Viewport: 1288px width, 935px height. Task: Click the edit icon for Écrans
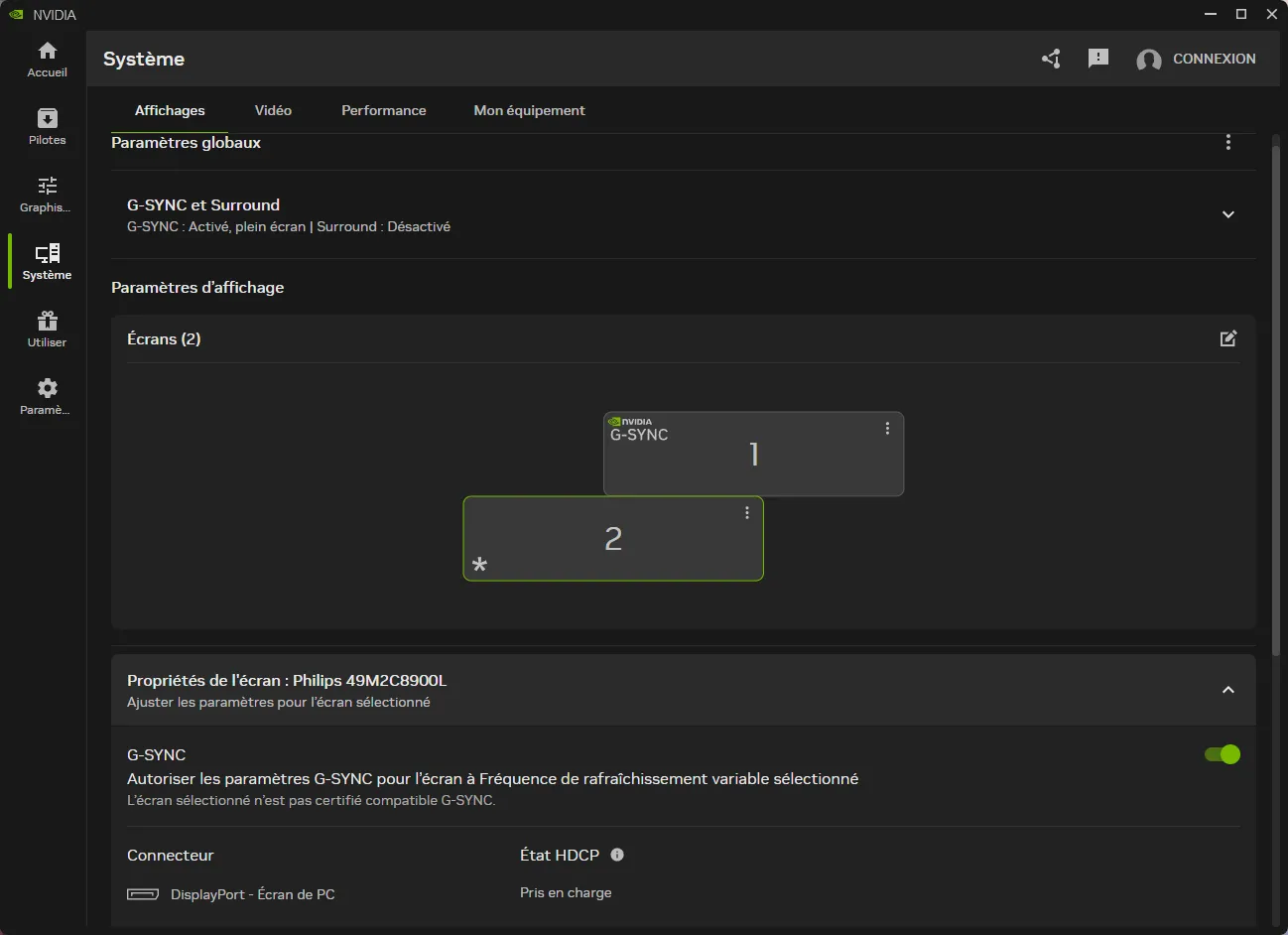(x=1227, y=338)
